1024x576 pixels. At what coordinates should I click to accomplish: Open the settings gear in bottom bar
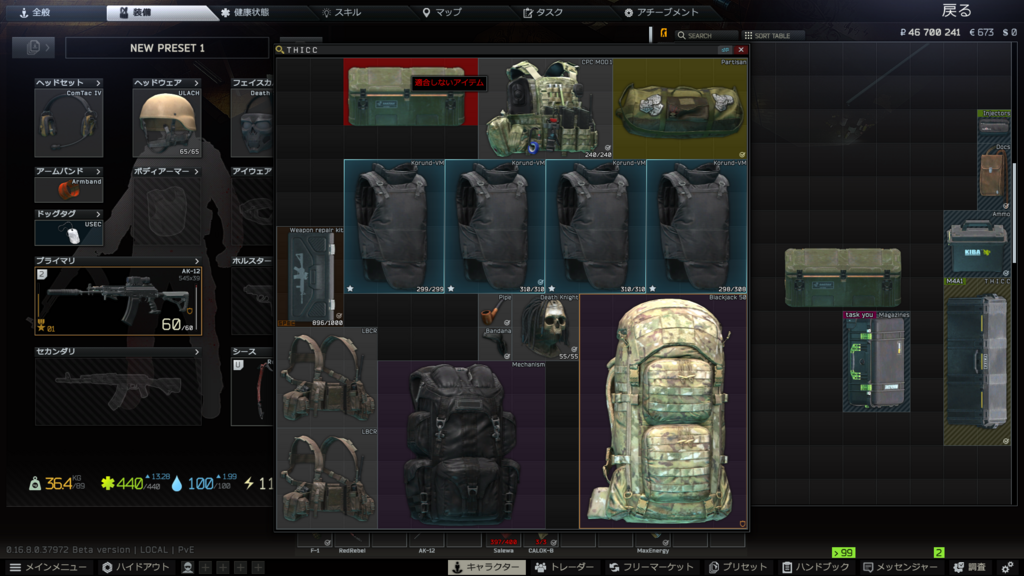pos(1007,567)
